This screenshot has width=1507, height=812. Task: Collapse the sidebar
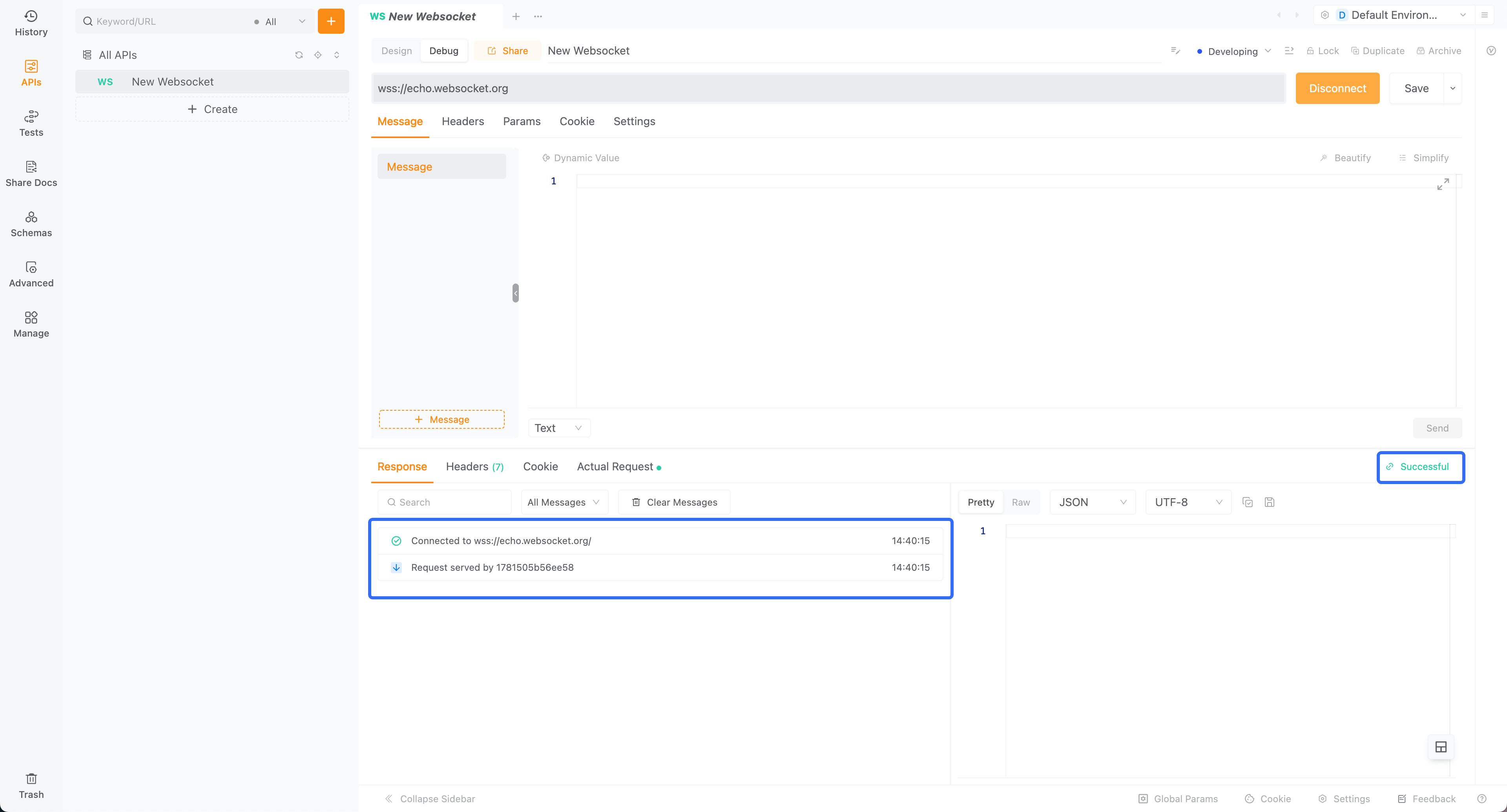click(429, 799)
